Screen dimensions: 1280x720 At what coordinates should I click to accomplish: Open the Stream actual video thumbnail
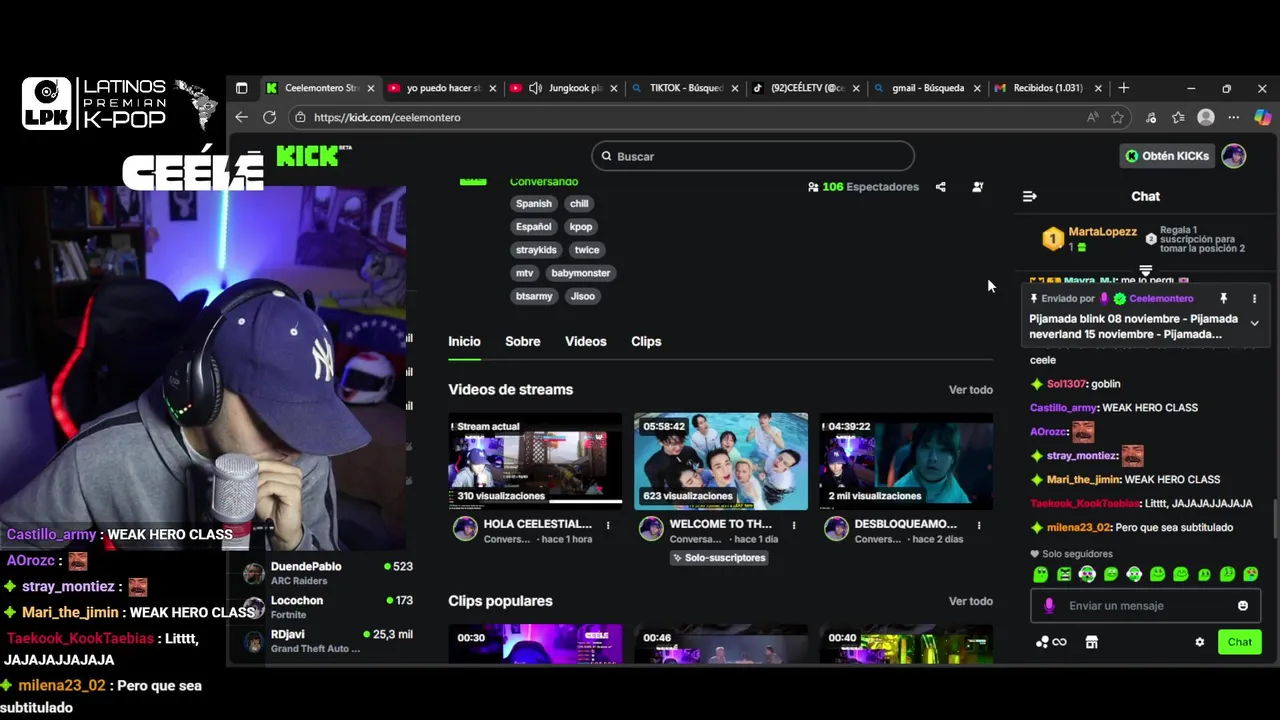(x=535, y=461)
